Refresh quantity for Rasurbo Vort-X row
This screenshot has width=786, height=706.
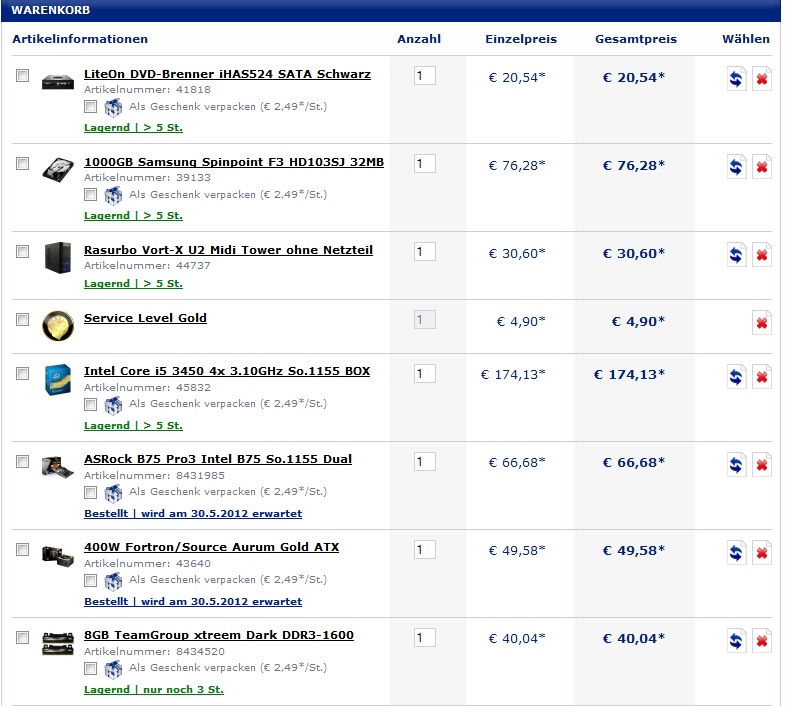click(x=736, y=255)
